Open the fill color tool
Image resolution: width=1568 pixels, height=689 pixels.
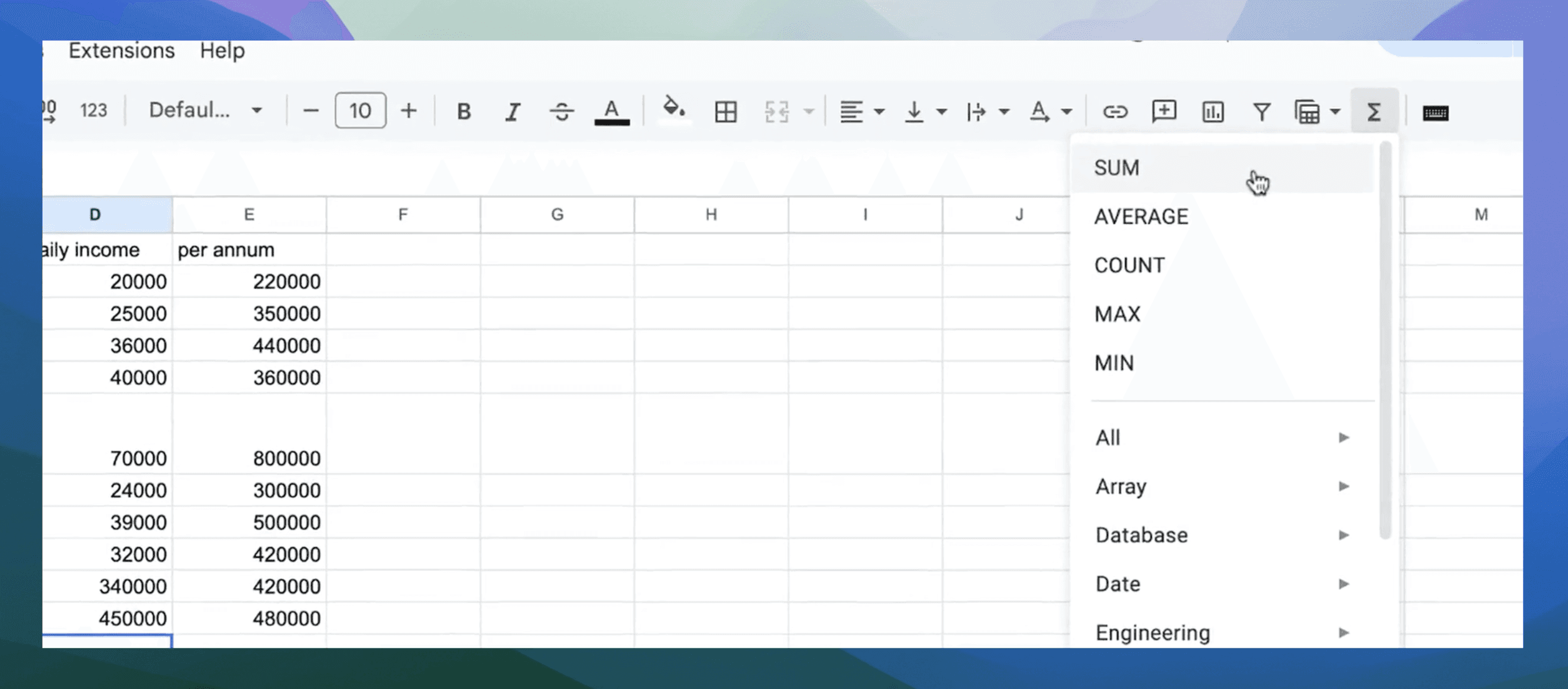click(672, 110)
